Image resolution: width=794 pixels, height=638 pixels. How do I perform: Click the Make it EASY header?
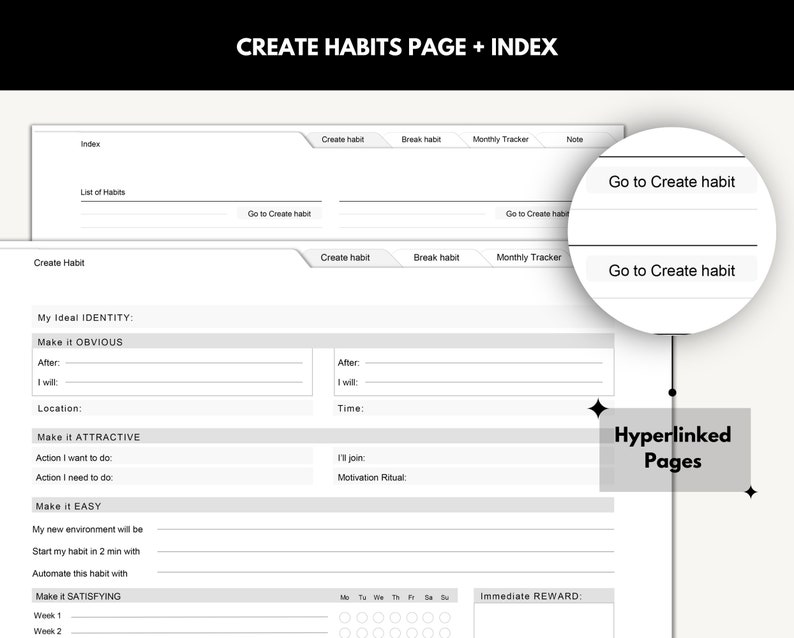click(323, 506)
